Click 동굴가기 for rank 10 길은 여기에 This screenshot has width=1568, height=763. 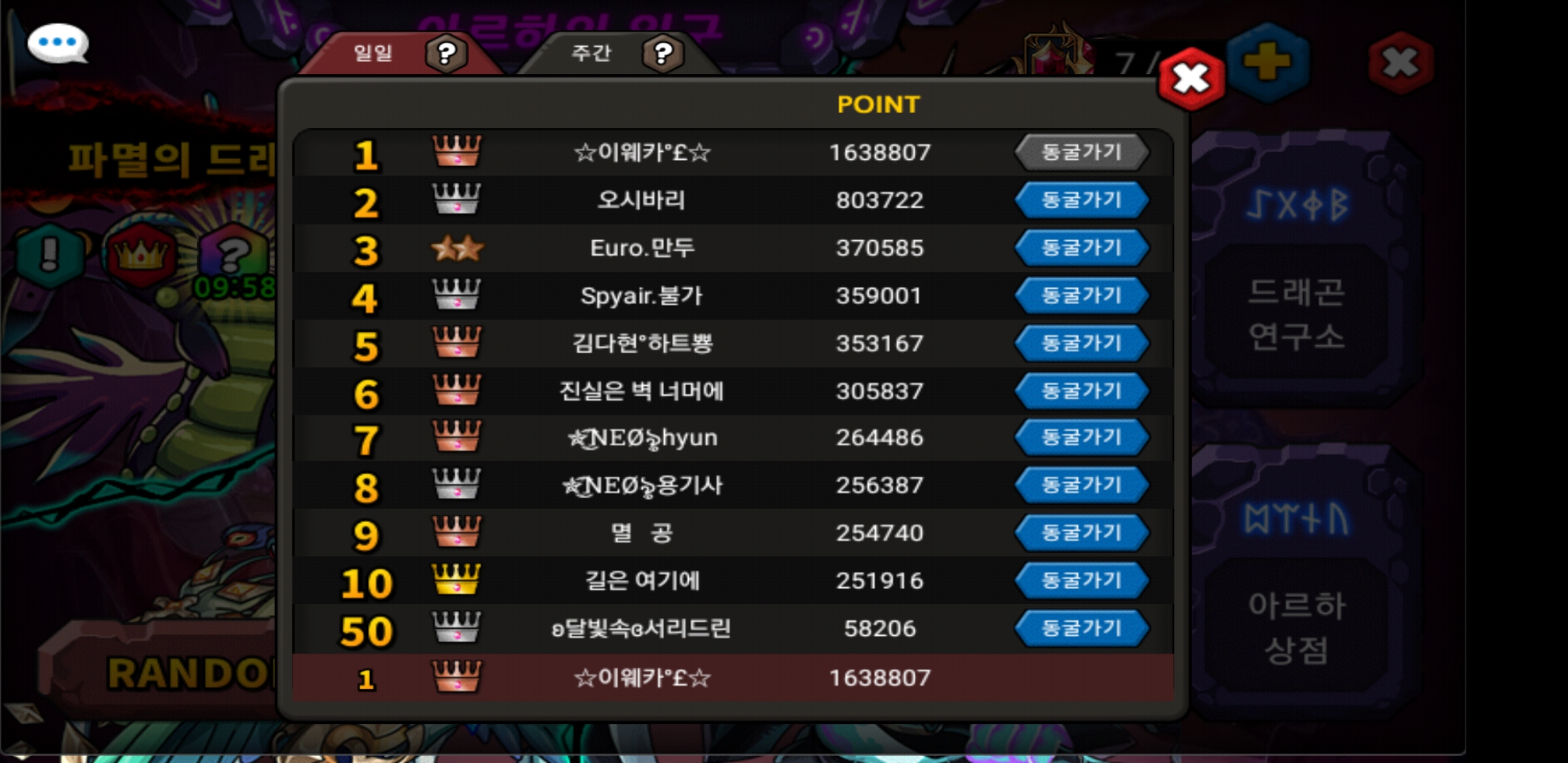1081,581
